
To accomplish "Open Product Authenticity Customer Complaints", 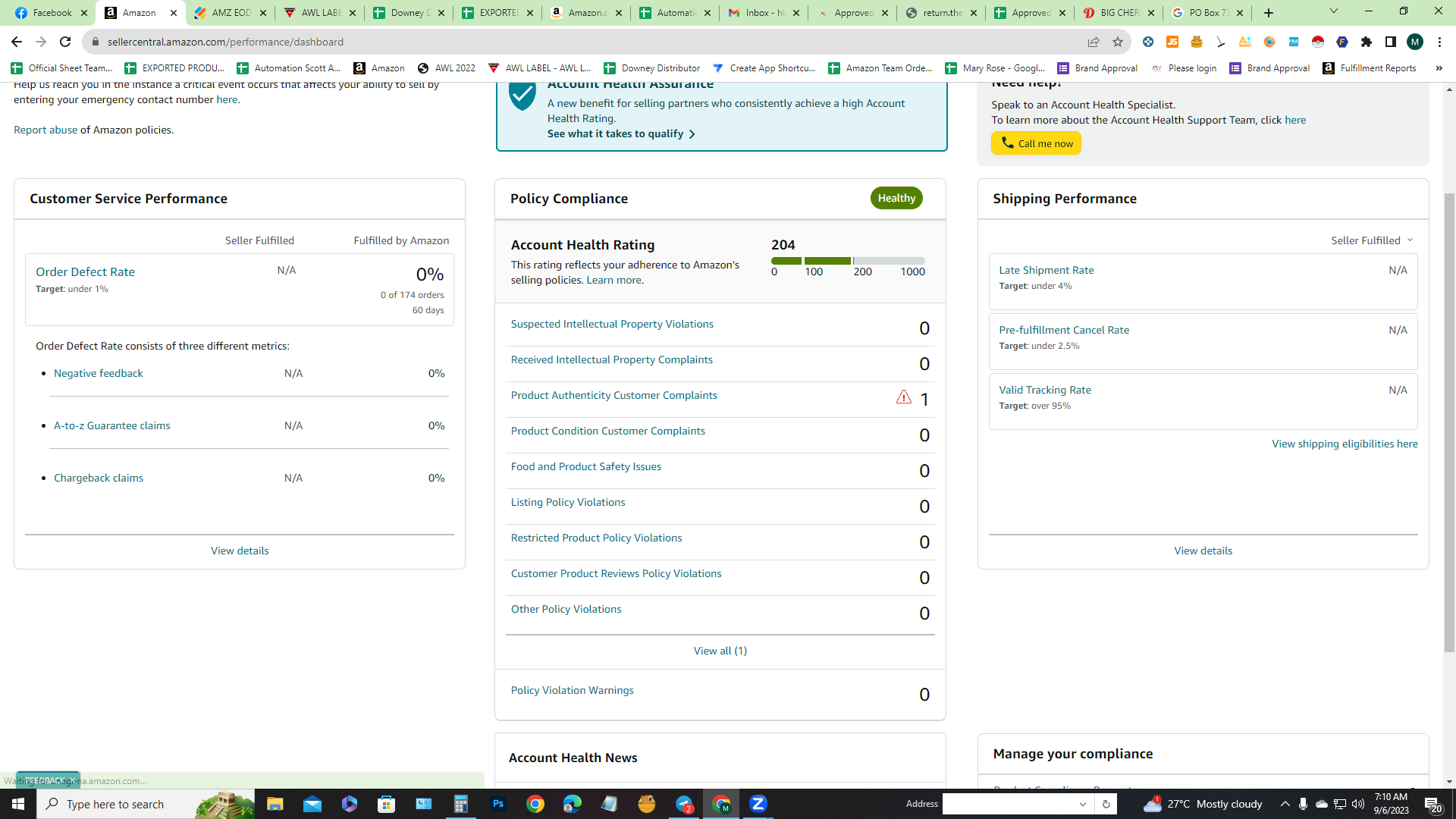I will 613,396.
